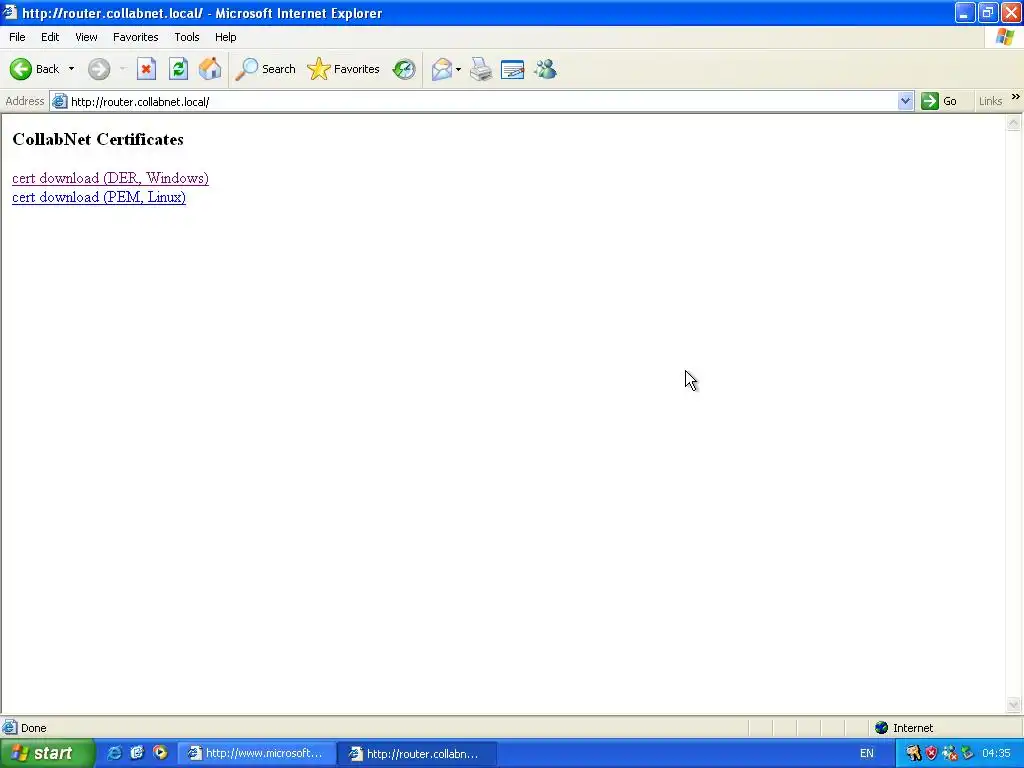
Task: Open the Help menu
Action: coord(225,37)
